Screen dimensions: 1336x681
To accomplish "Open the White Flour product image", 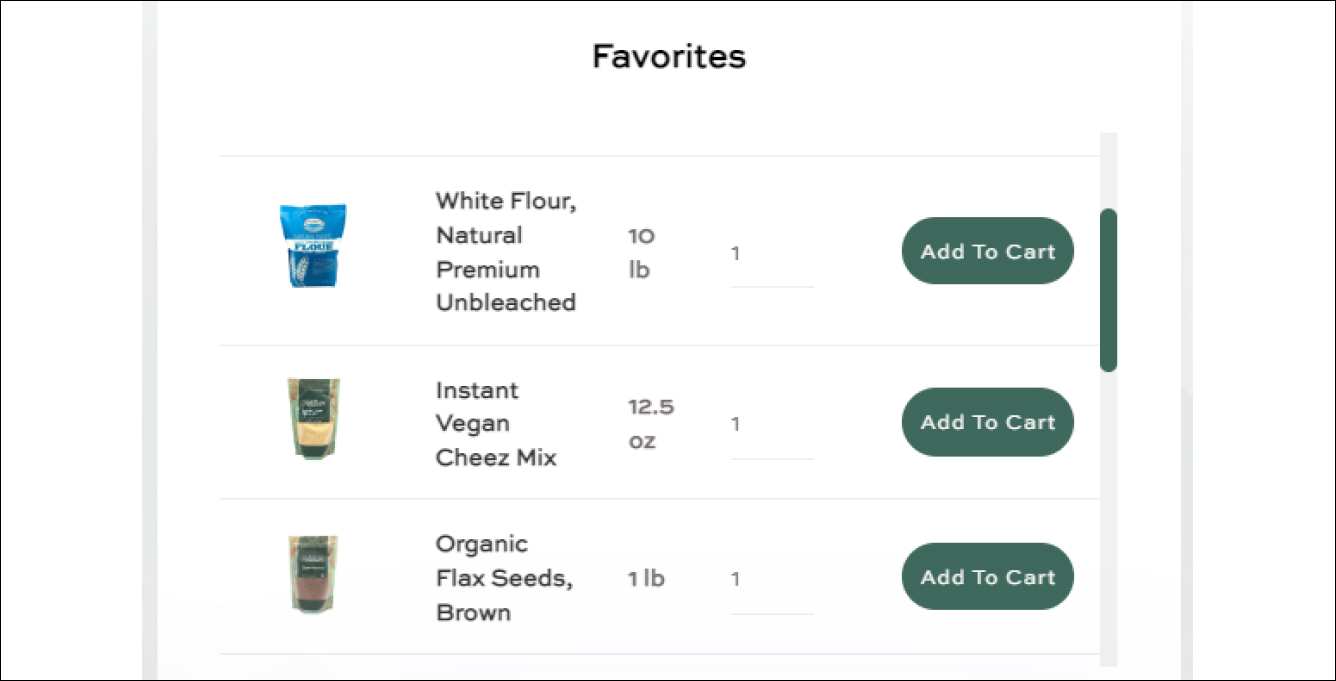I will 313,246.
